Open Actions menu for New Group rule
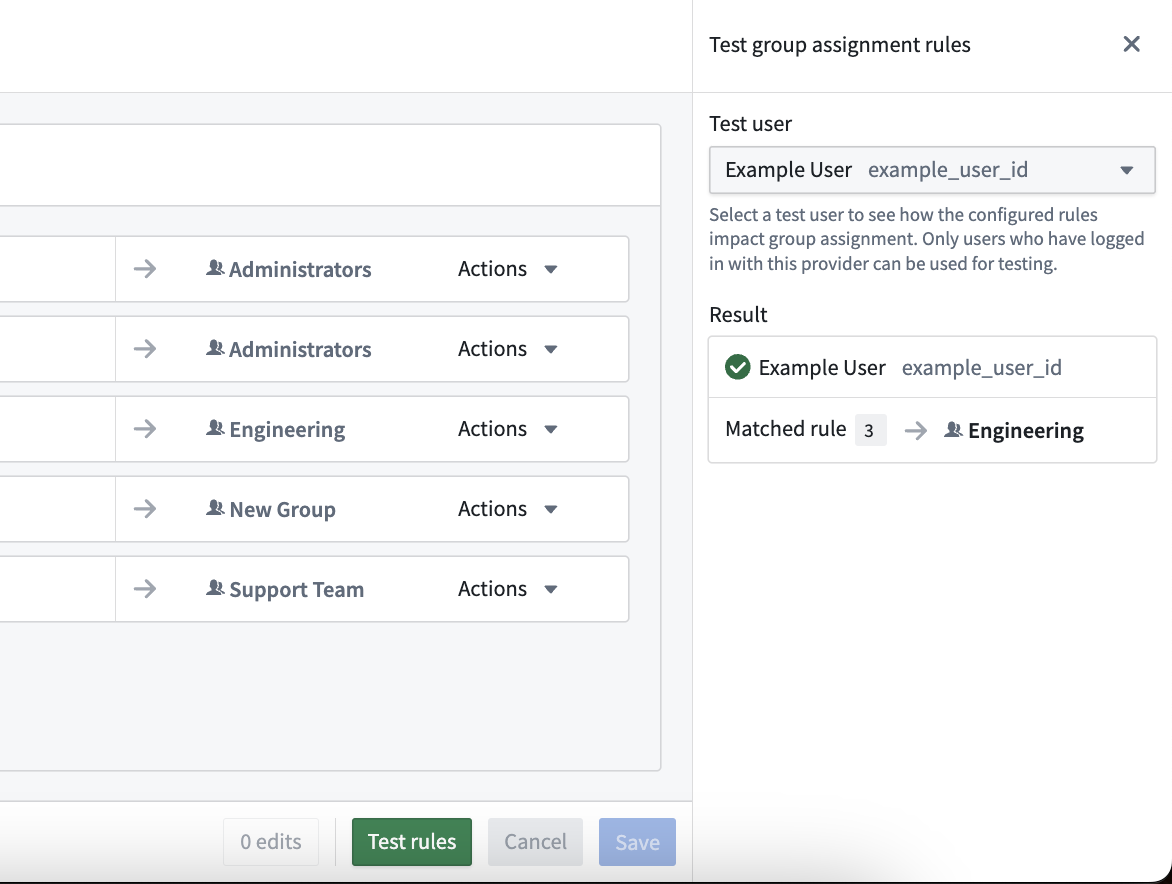 [x=508, y=509]
